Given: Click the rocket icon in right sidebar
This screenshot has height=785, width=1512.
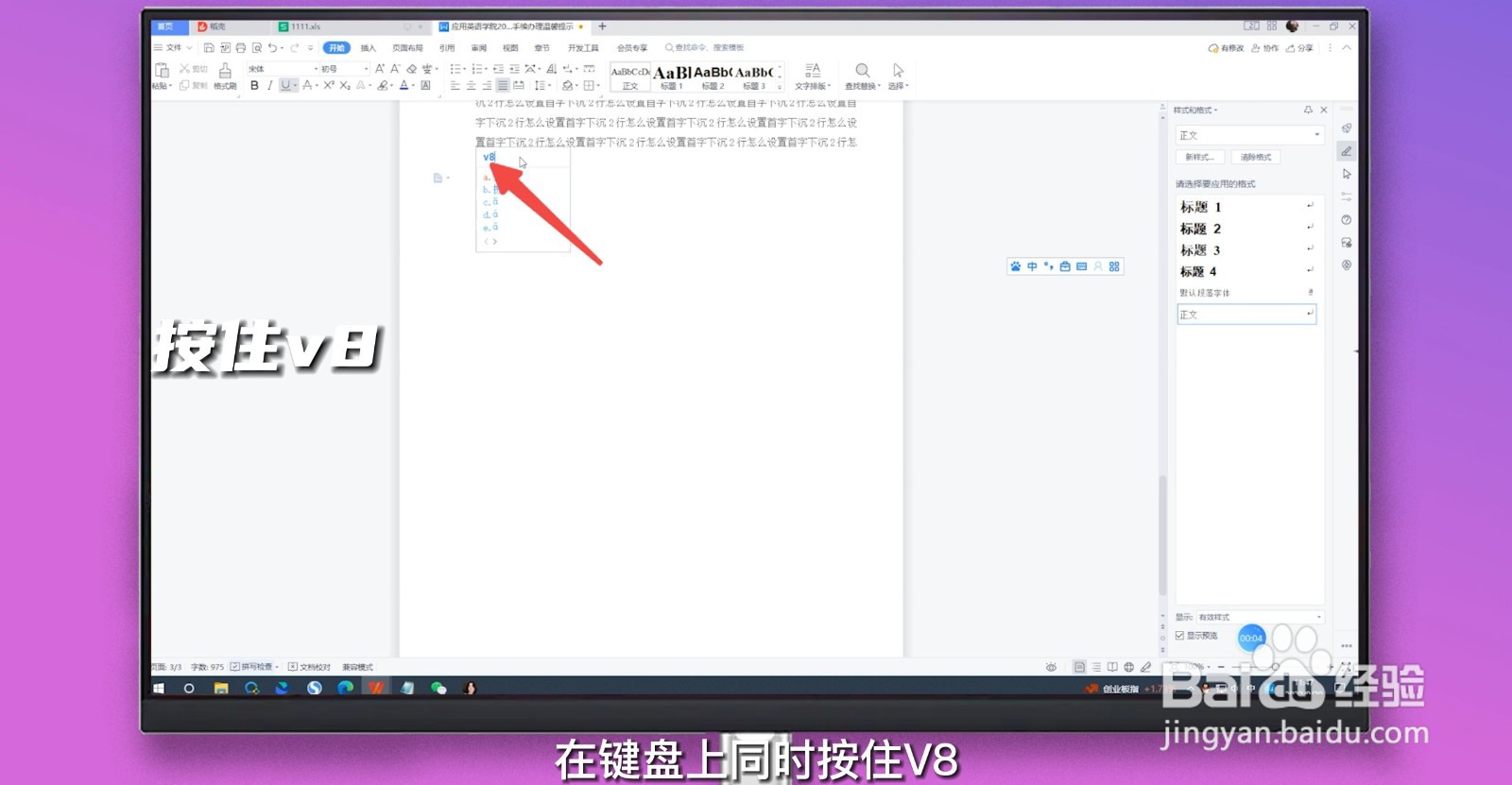Looking at the screenshot, I should [1347, 128].
